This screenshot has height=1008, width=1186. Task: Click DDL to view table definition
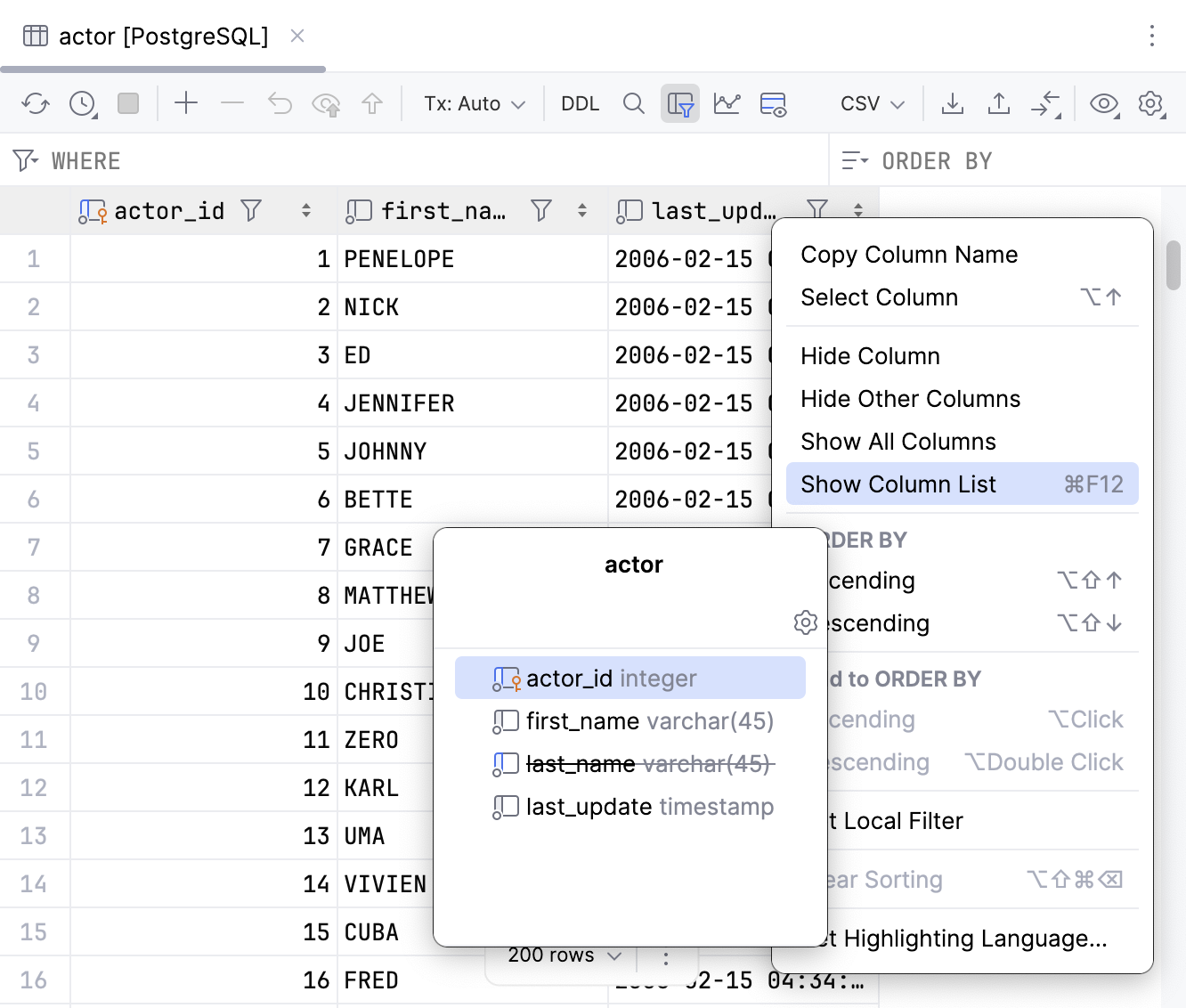580,103
